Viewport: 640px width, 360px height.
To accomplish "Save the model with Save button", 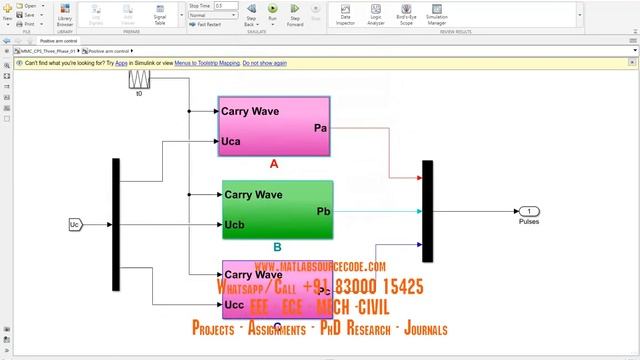I will [x=25, y=15].
